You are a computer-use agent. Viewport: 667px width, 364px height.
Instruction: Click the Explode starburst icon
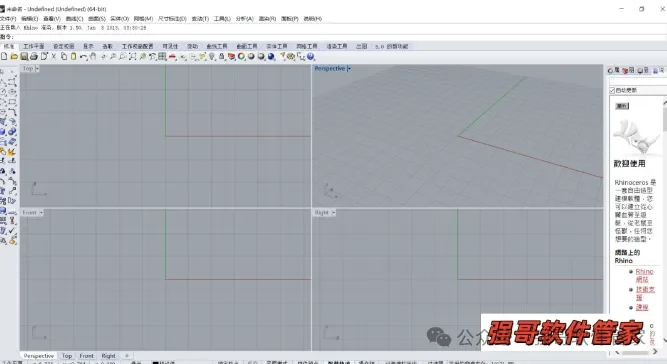[12, 151]
